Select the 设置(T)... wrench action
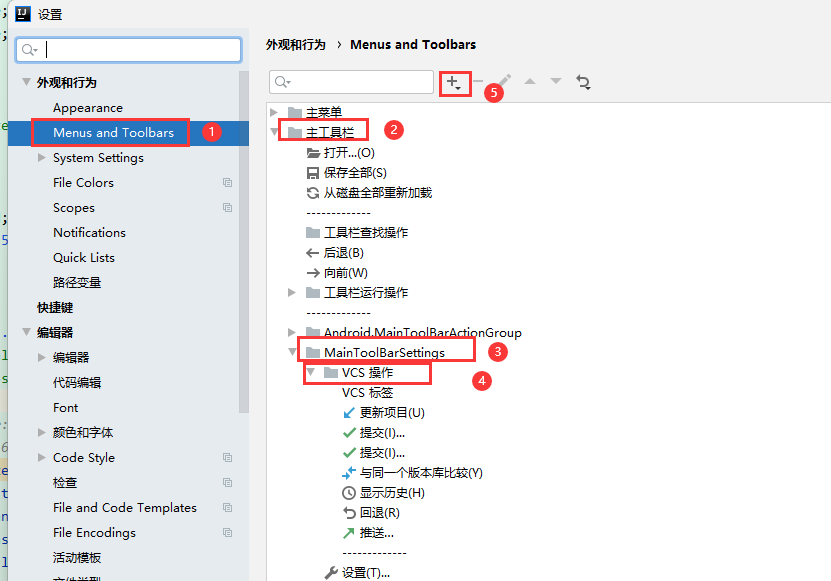The image size is (831, 581). (x=365, y=572)
